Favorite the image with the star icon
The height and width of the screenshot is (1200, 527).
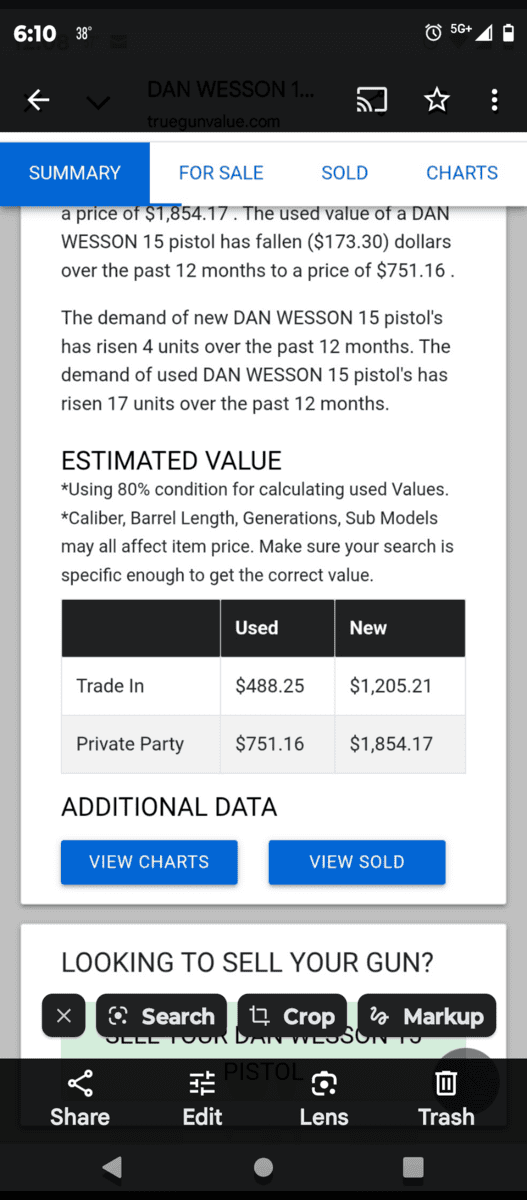click(x=437, y=100)
